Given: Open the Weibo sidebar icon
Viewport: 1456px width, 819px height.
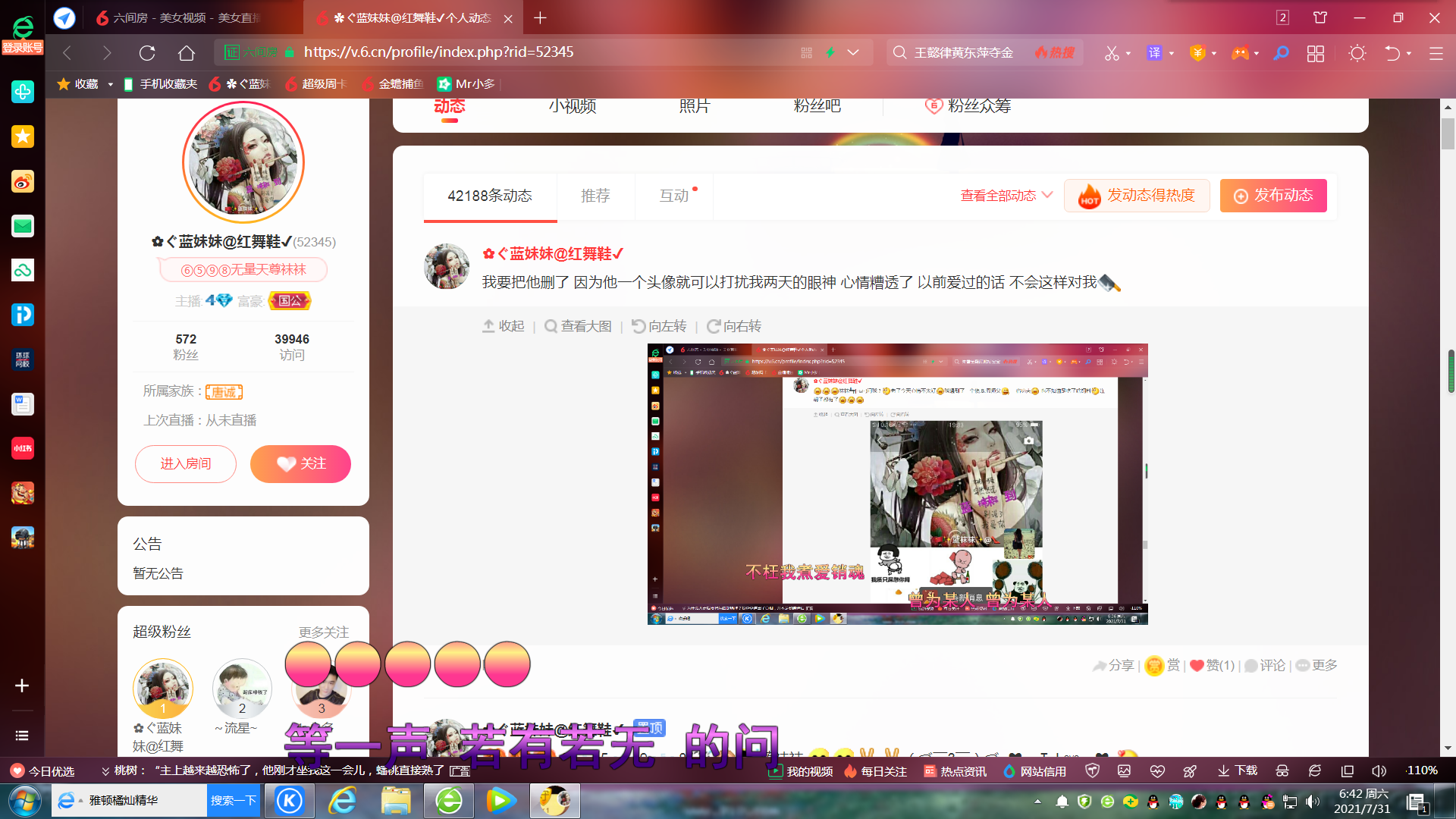Looking at the screenshot, I should click(x=23, y=181).
